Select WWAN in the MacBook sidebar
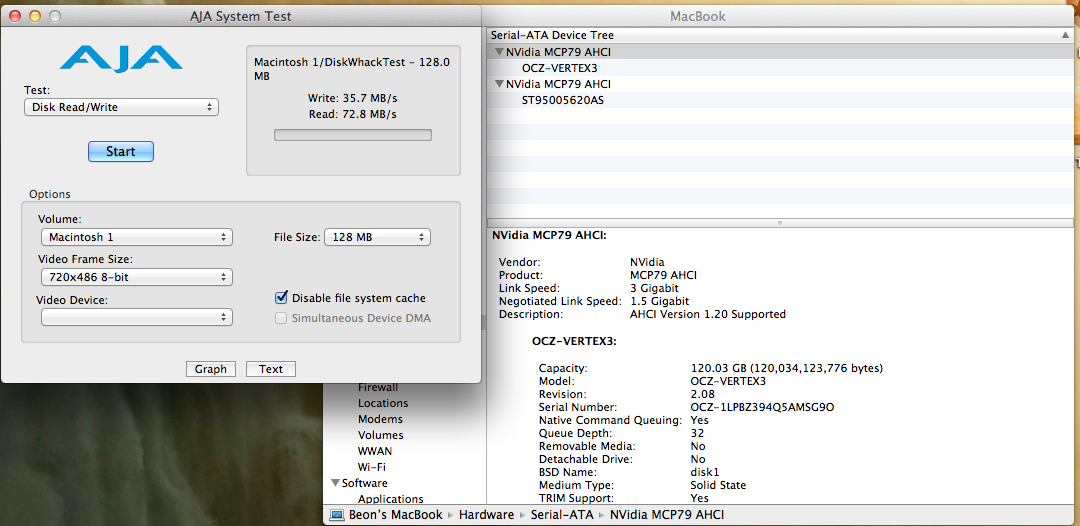Viewport: 1080px width, 526px height. (375, 451)
